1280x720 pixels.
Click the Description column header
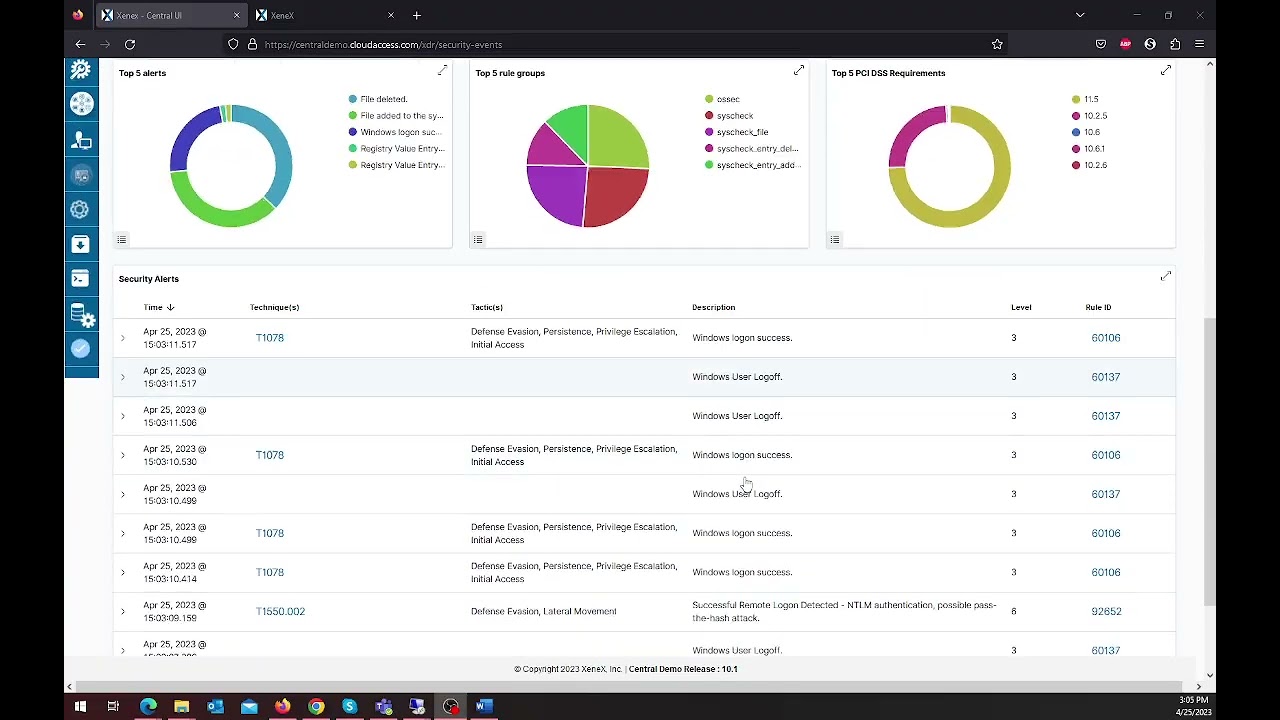click(713, 307)
